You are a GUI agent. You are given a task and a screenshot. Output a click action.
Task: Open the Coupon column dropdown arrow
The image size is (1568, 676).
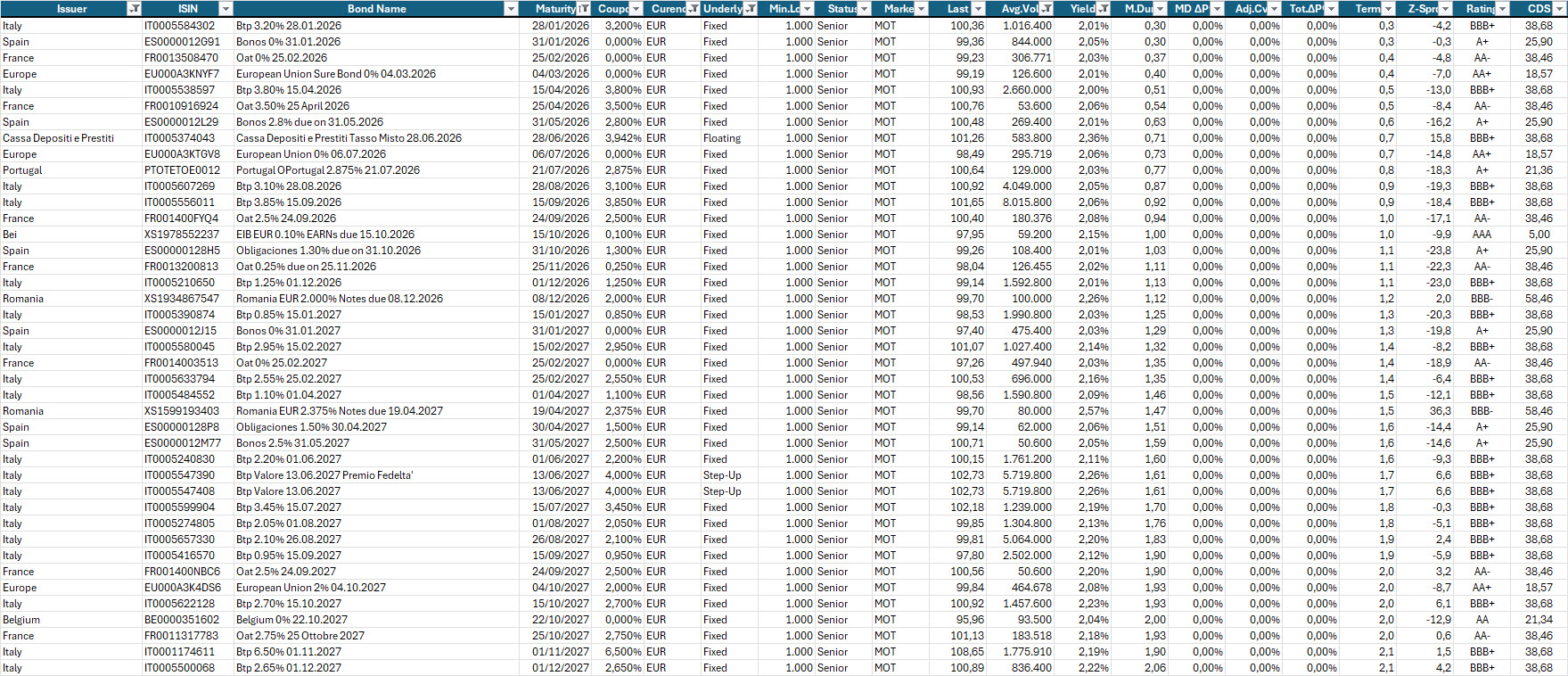click(x=636, y=9)
